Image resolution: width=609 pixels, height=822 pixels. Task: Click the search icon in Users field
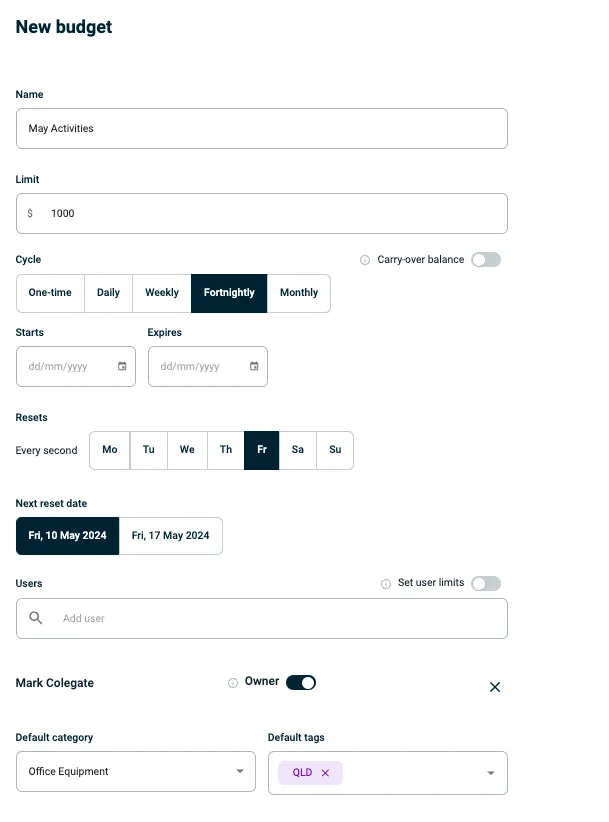(36, 618)
